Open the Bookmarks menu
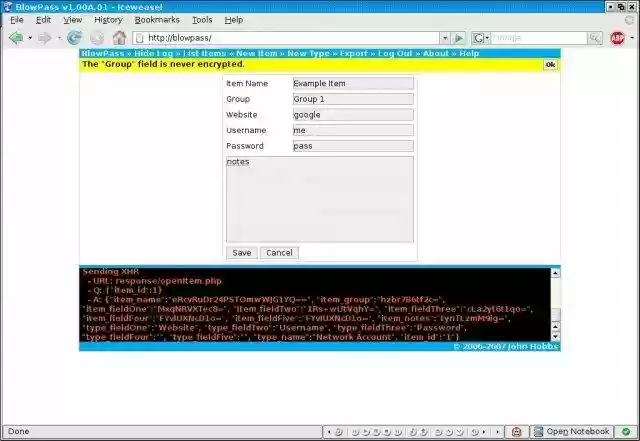The width and height of the screenshot is (640, 441). coord(157,20)
